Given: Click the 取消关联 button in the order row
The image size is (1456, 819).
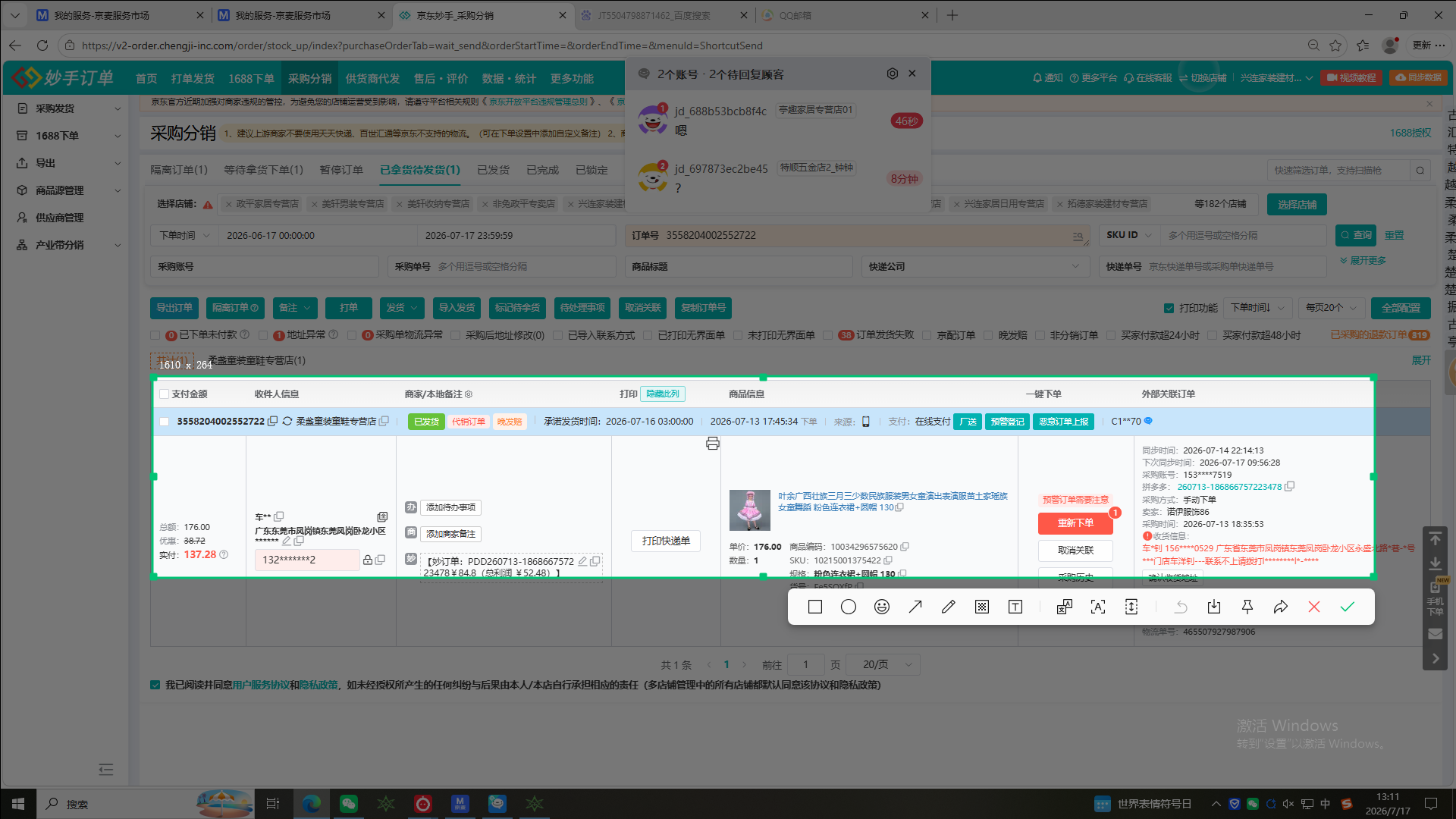Looking at the screenshot, I should (x=1075, y=551).
